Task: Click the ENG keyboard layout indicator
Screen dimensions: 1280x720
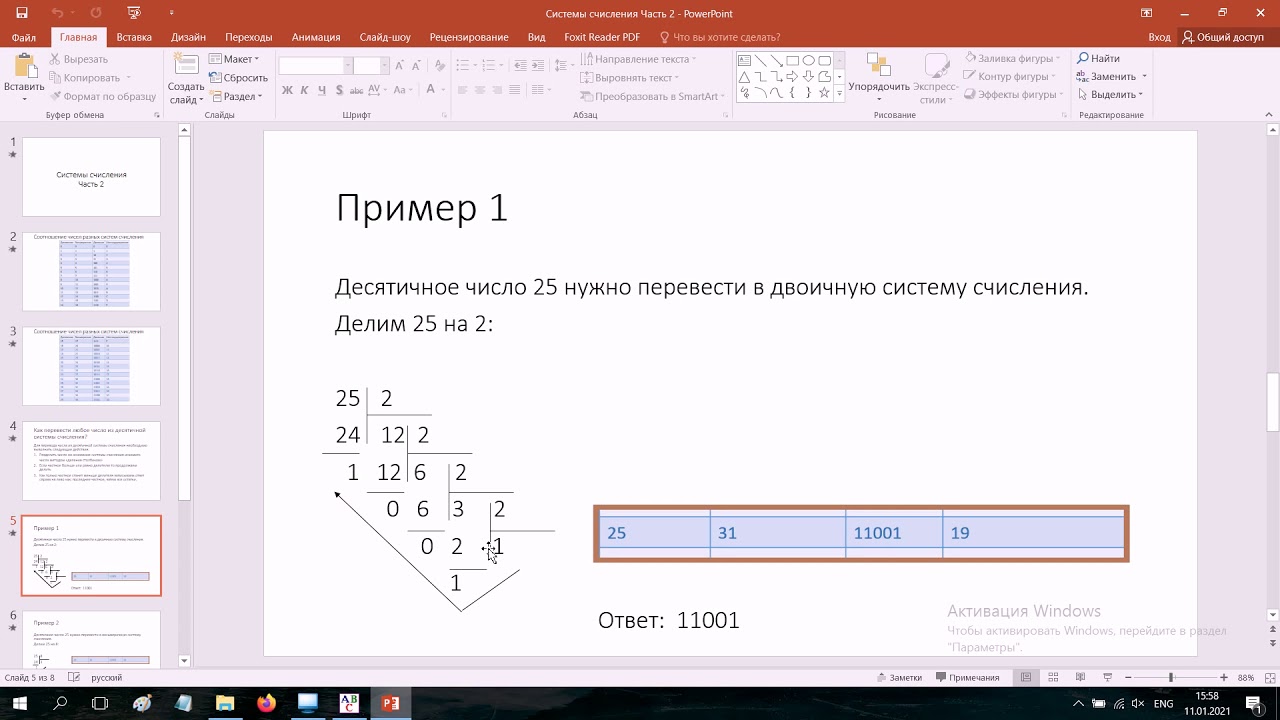Action: (1163, 704)
